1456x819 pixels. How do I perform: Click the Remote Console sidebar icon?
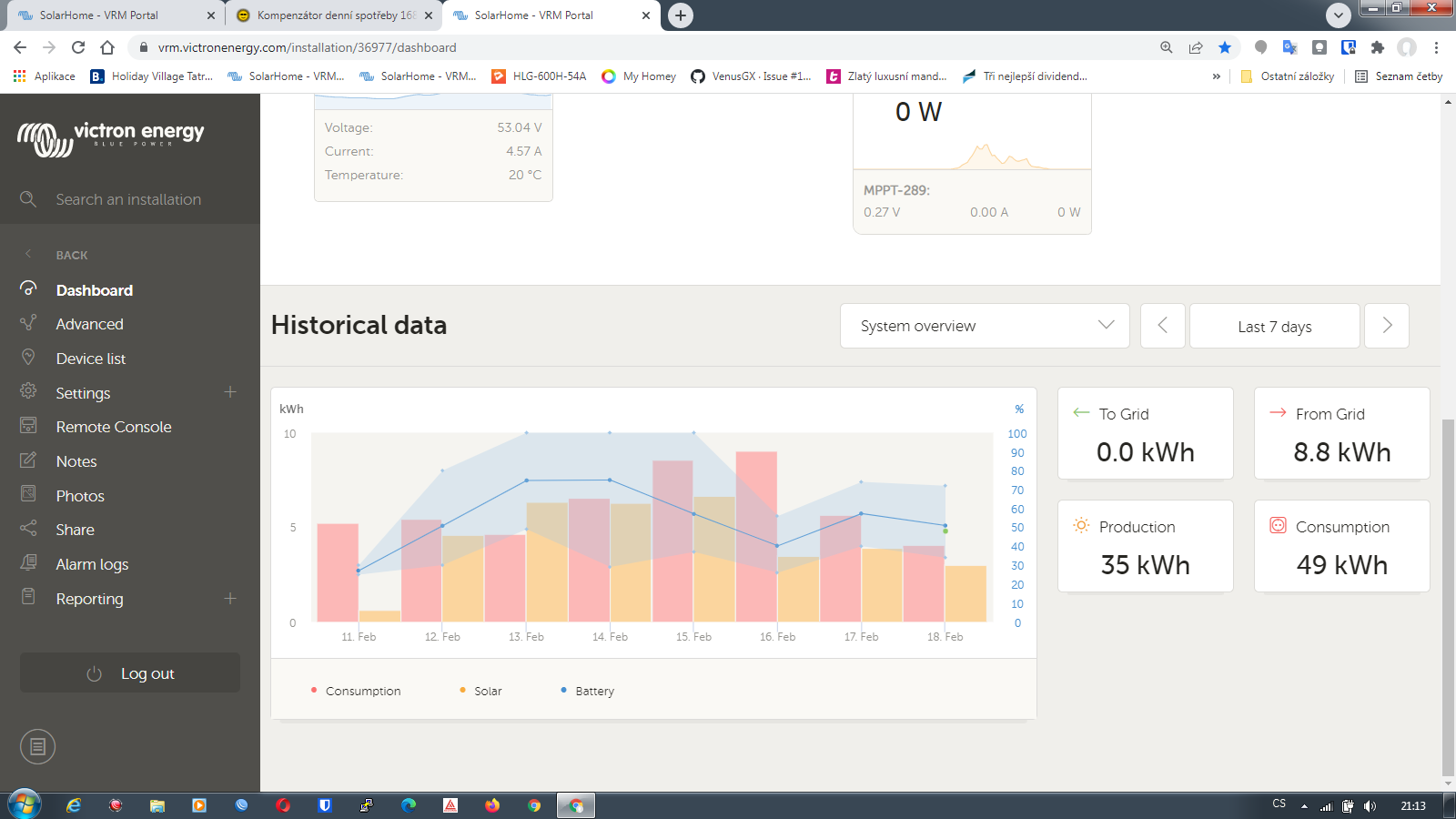pos(28,426)
